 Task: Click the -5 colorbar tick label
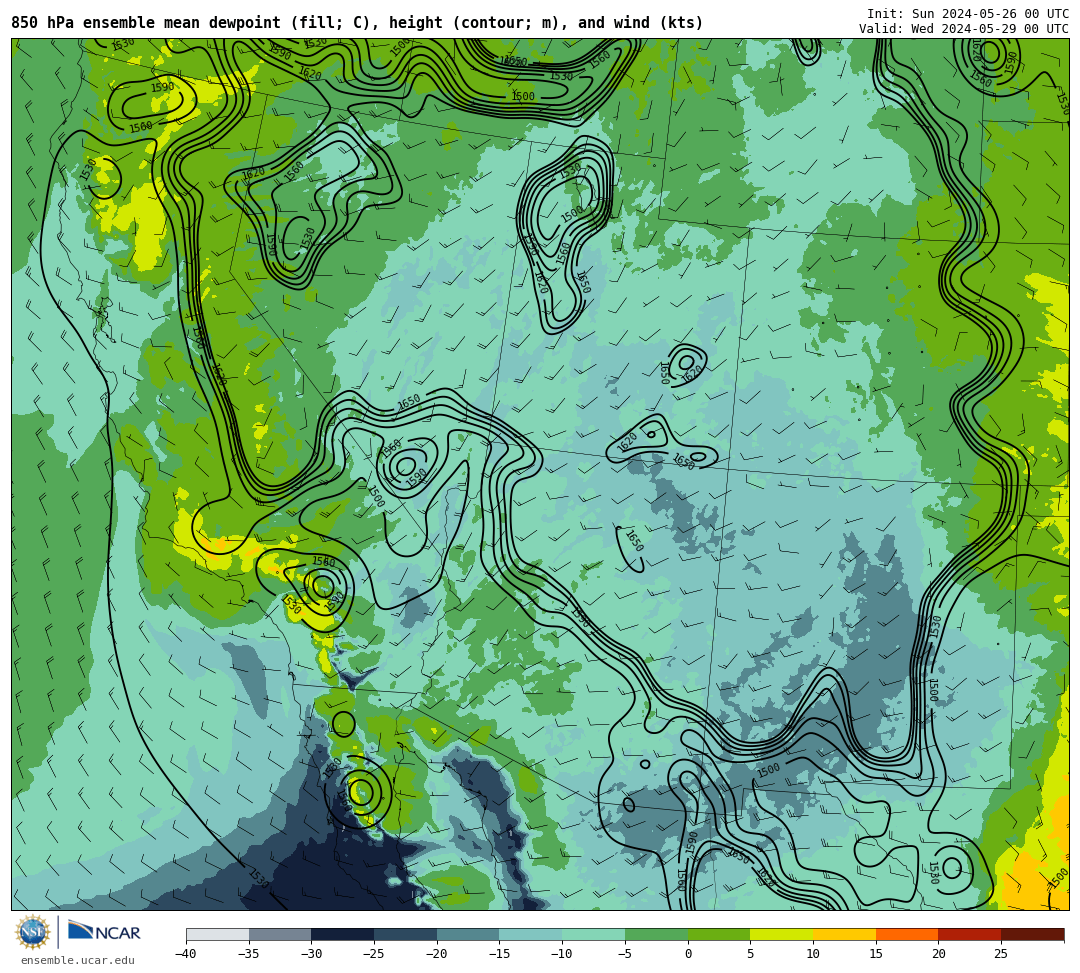[x=625, y=954]
